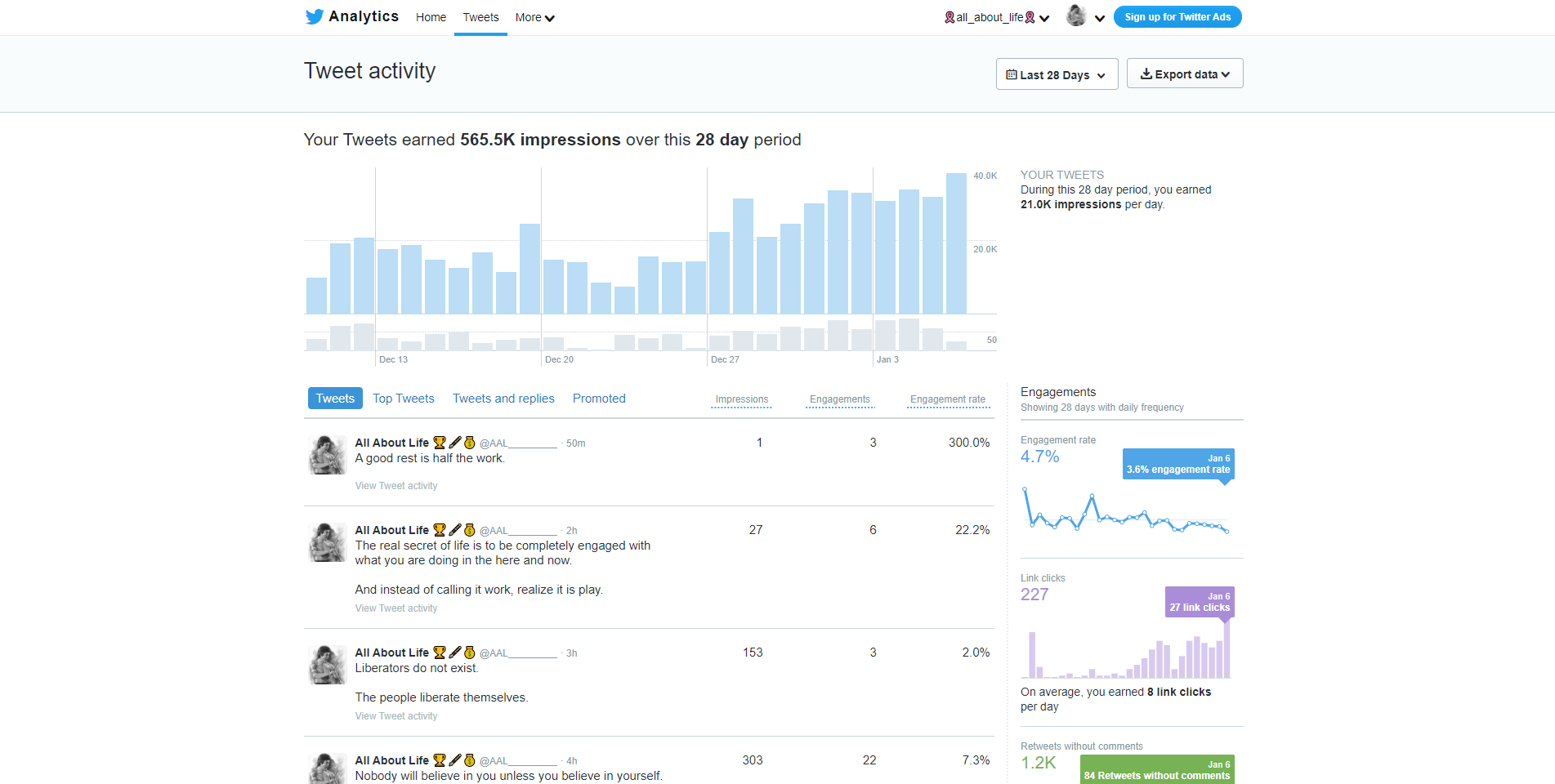The height and width of the screenshot is (784, 1555).
Task: Click the Jan 3 date label on chart
Action: click(x=887, y=359)
